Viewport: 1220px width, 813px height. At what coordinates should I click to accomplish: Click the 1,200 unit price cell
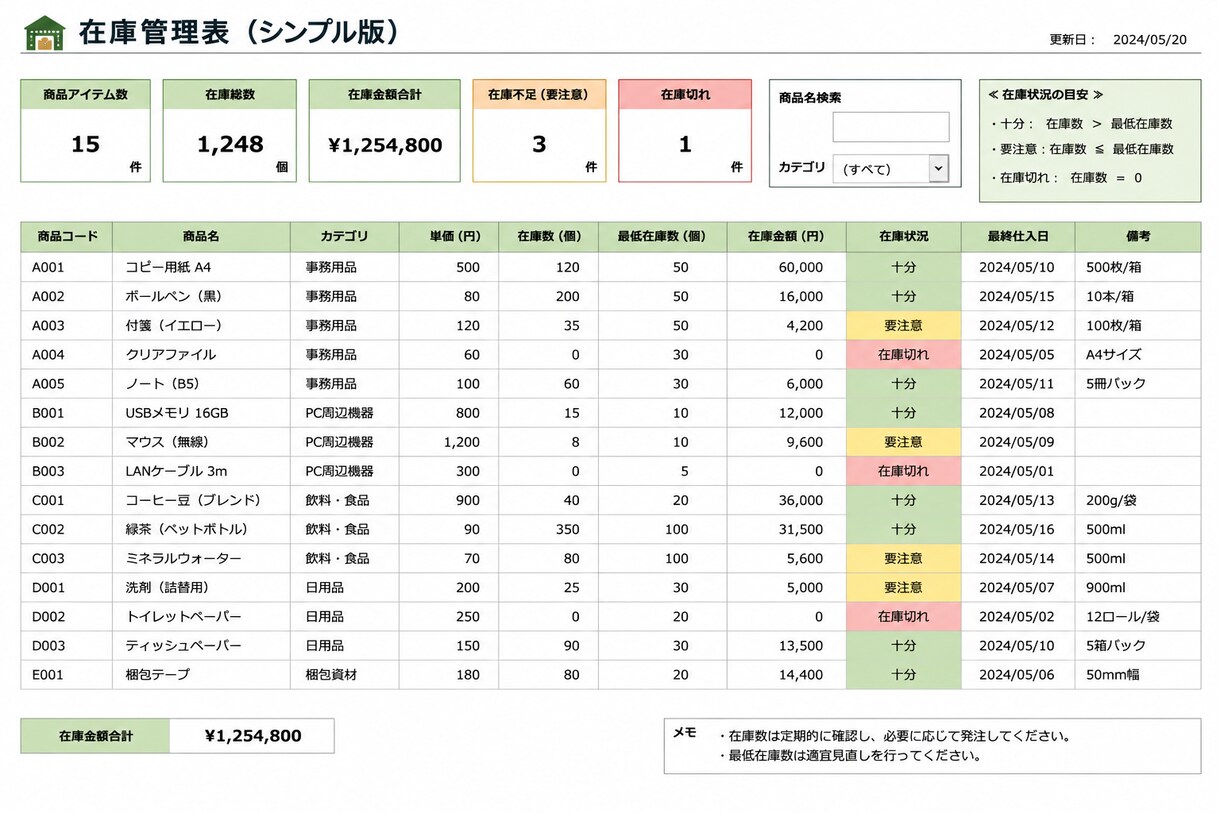click(x=449, y=442)
